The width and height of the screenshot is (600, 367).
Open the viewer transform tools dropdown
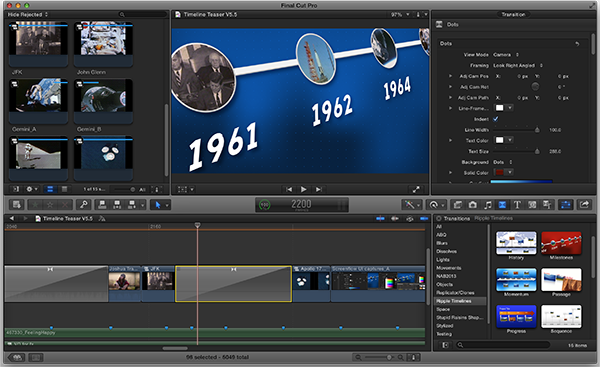tap(186, 189)
